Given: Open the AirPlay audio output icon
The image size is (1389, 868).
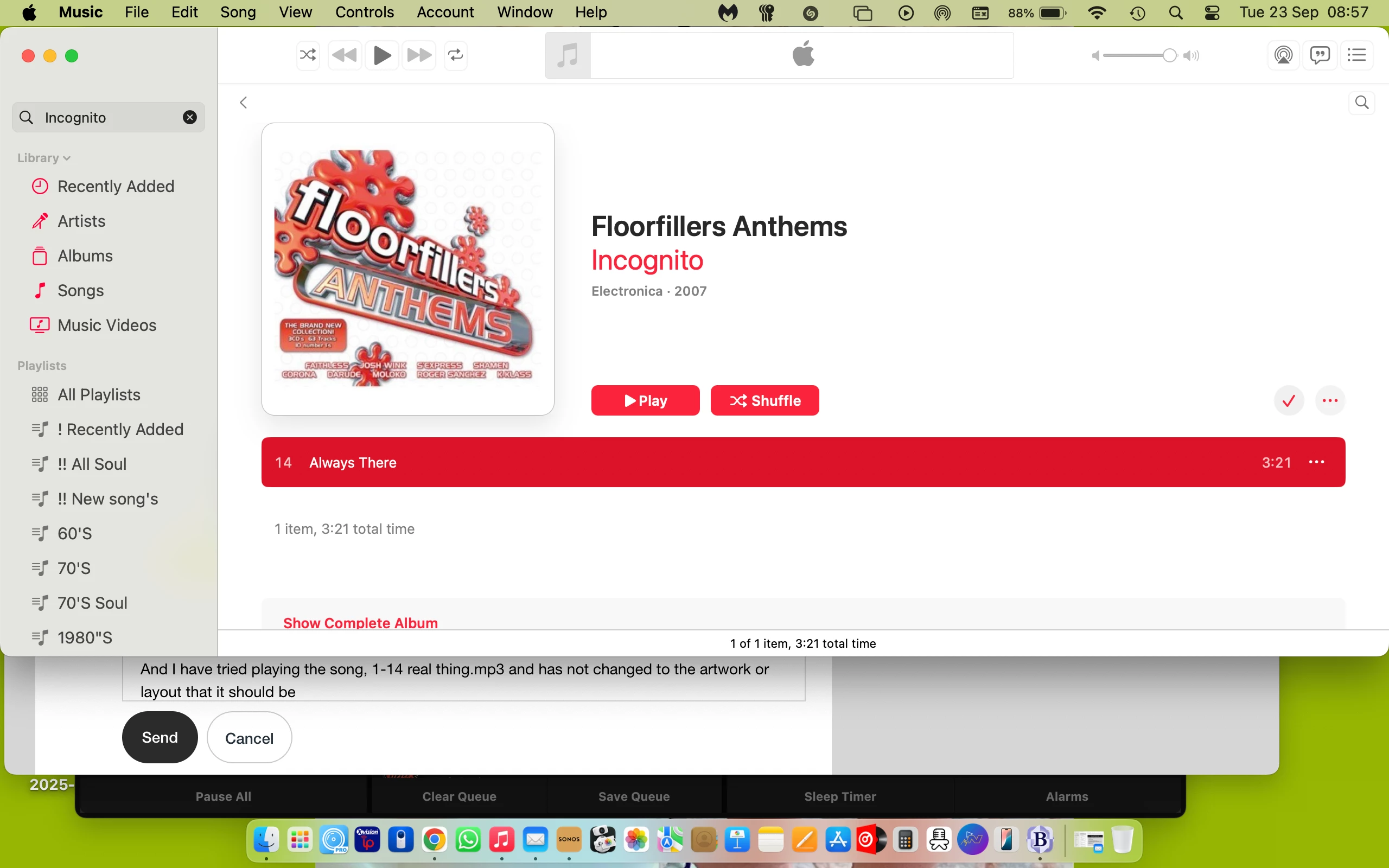Looking at the screenshot, I should click(1283, 55).
